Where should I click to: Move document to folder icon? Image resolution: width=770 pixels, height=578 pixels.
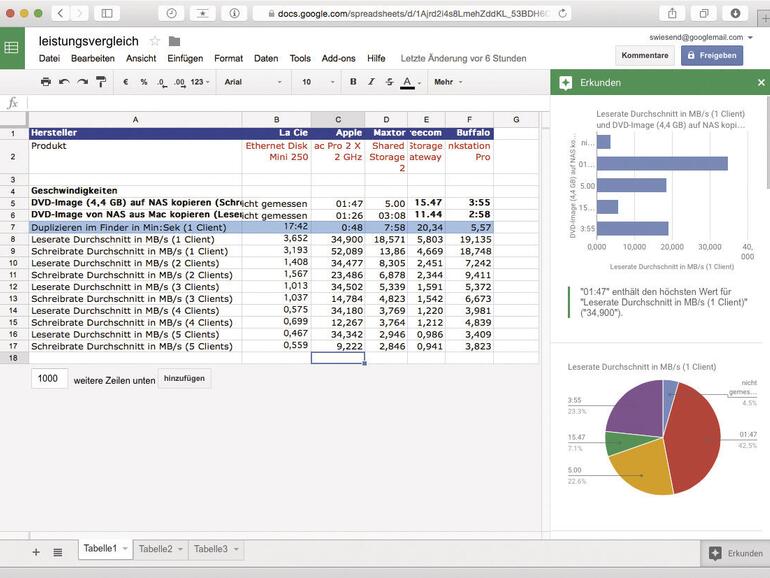pyautogui.click(x=174, y=41)
